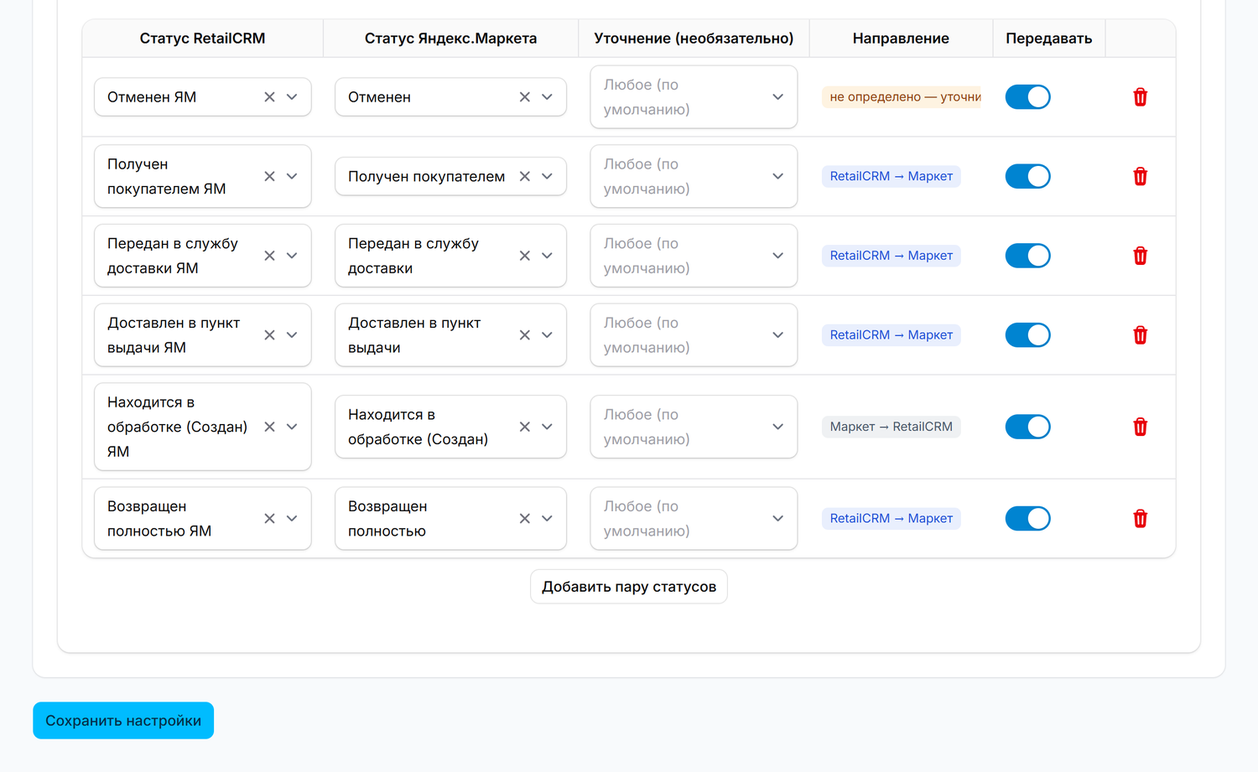The height and width of the screenshot is (772, 1258).
Task: Clear the Передан в службу доставки Market status
Action: 524,256
